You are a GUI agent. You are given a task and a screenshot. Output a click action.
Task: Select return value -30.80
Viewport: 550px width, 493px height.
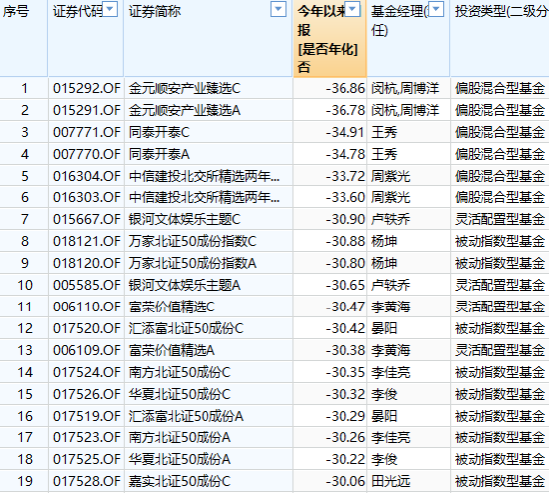pyautogui.click(x=345, y=263)
